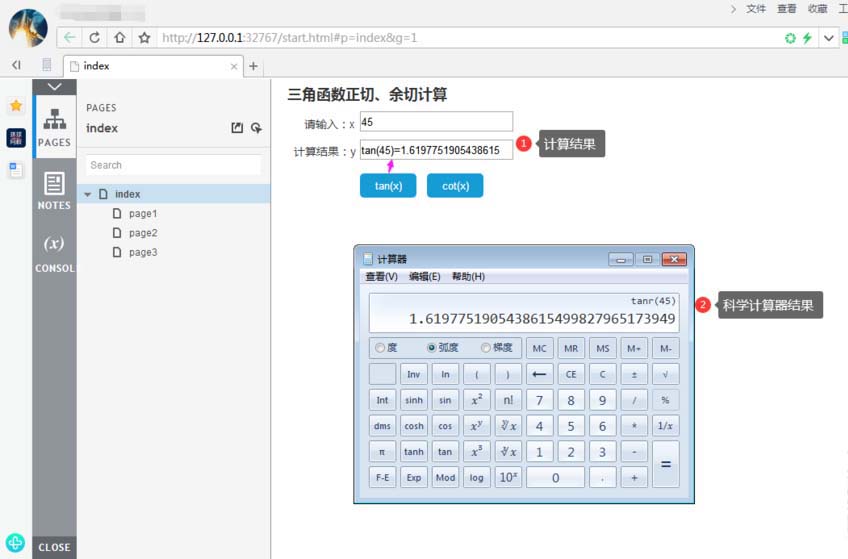This screenshot has height=559, width=848.
Task: Click the green recycle icon in address bar
Action: point(790,38)
